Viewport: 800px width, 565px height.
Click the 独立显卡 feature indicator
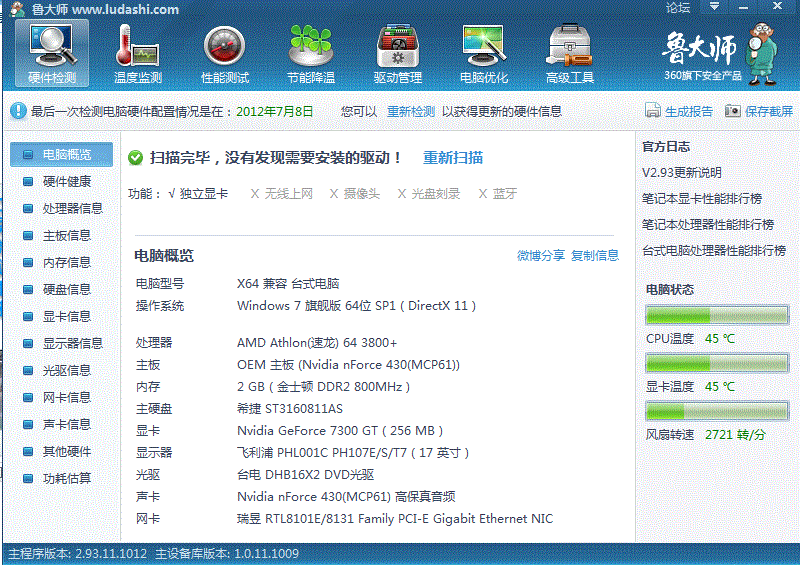pyautogui.click(x=198, y=194)
